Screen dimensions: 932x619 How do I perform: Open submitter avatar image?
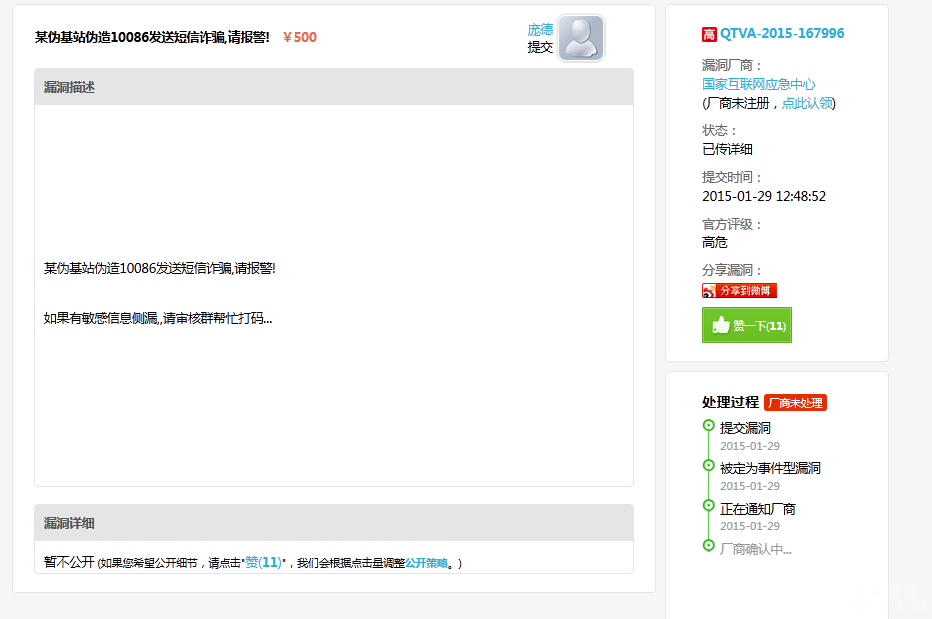581,38
